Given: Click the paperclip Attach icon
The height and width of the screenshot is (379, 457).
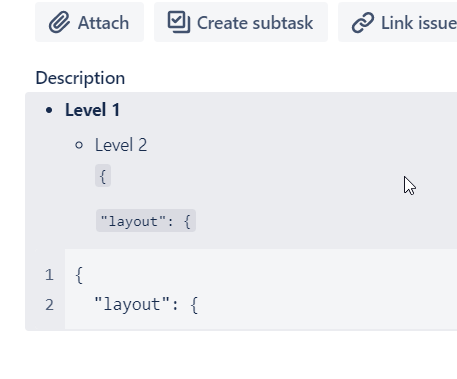Looking at the screenshot, I should [x=59, y=22].
